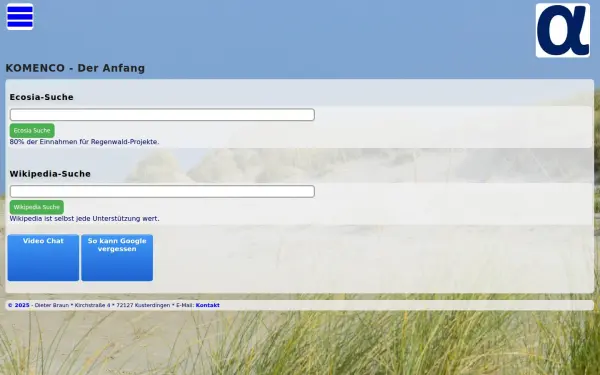Focus the Wikipedia search input field
Image resolution: width=600 pixels, height=375 pixels.
click(x=162, y=191)
